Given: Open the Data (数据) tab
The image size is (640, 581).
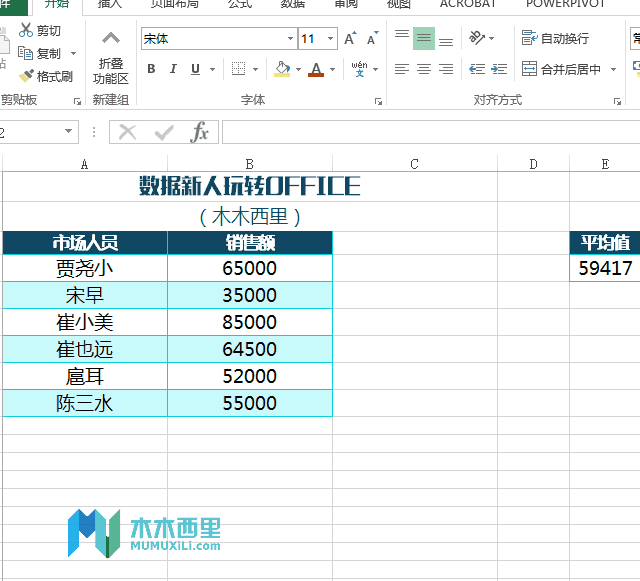Looking at the screenshot, I should point(293,4).
